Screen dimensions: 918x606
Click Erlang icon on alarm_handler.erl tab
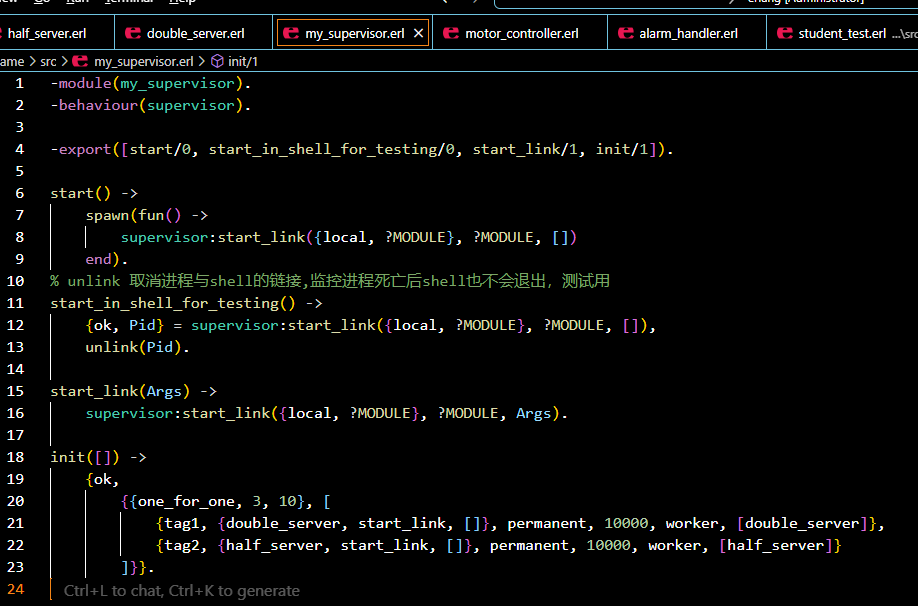(x=626, y=33)
